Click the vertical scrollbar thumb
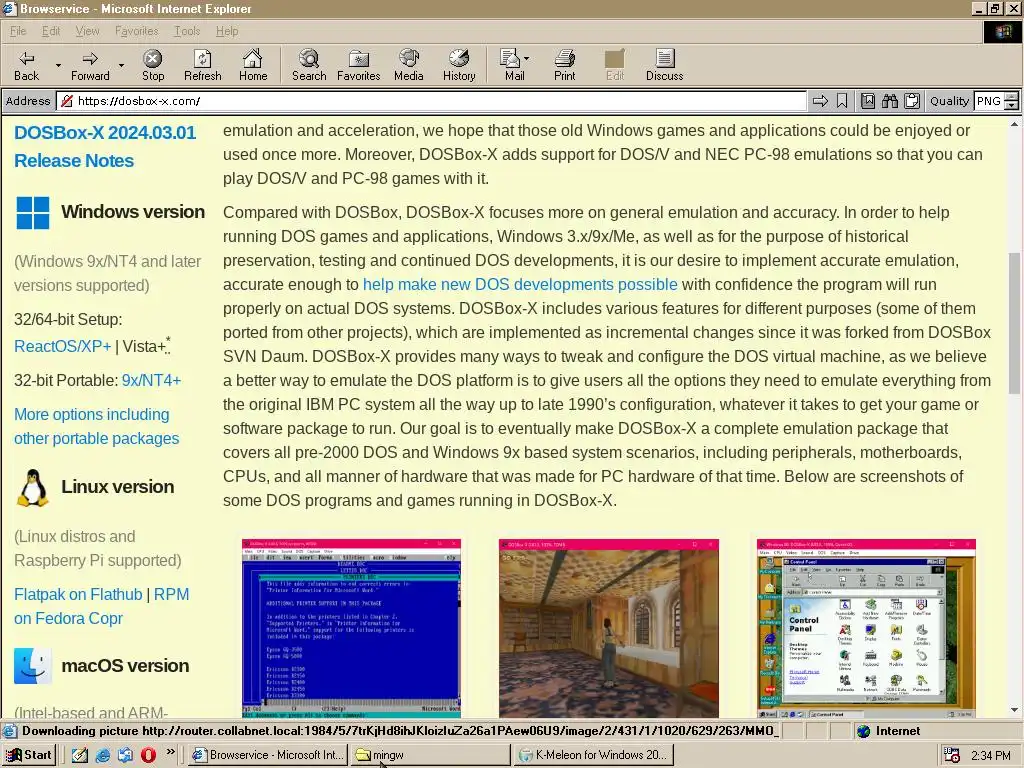Screen dimensions: 1024x768 [1014, 323]
